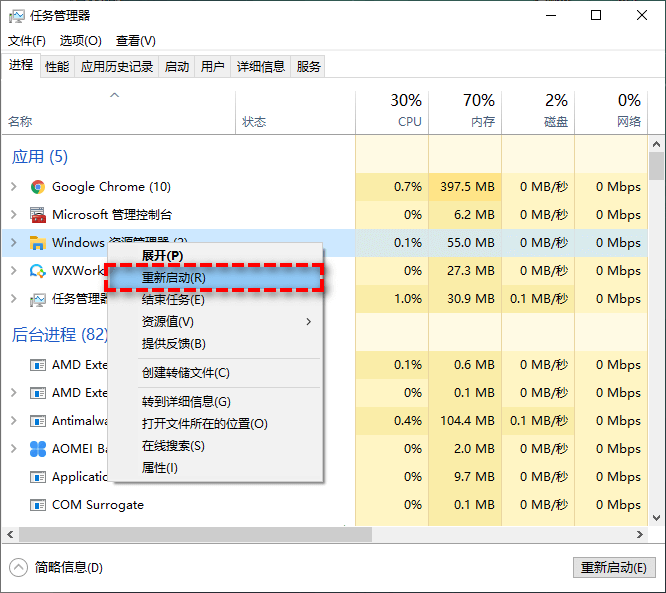This screenshot has width=666, height=593.
Task: Click the Antimalware process icon
Action: click(x=38, y=421)
